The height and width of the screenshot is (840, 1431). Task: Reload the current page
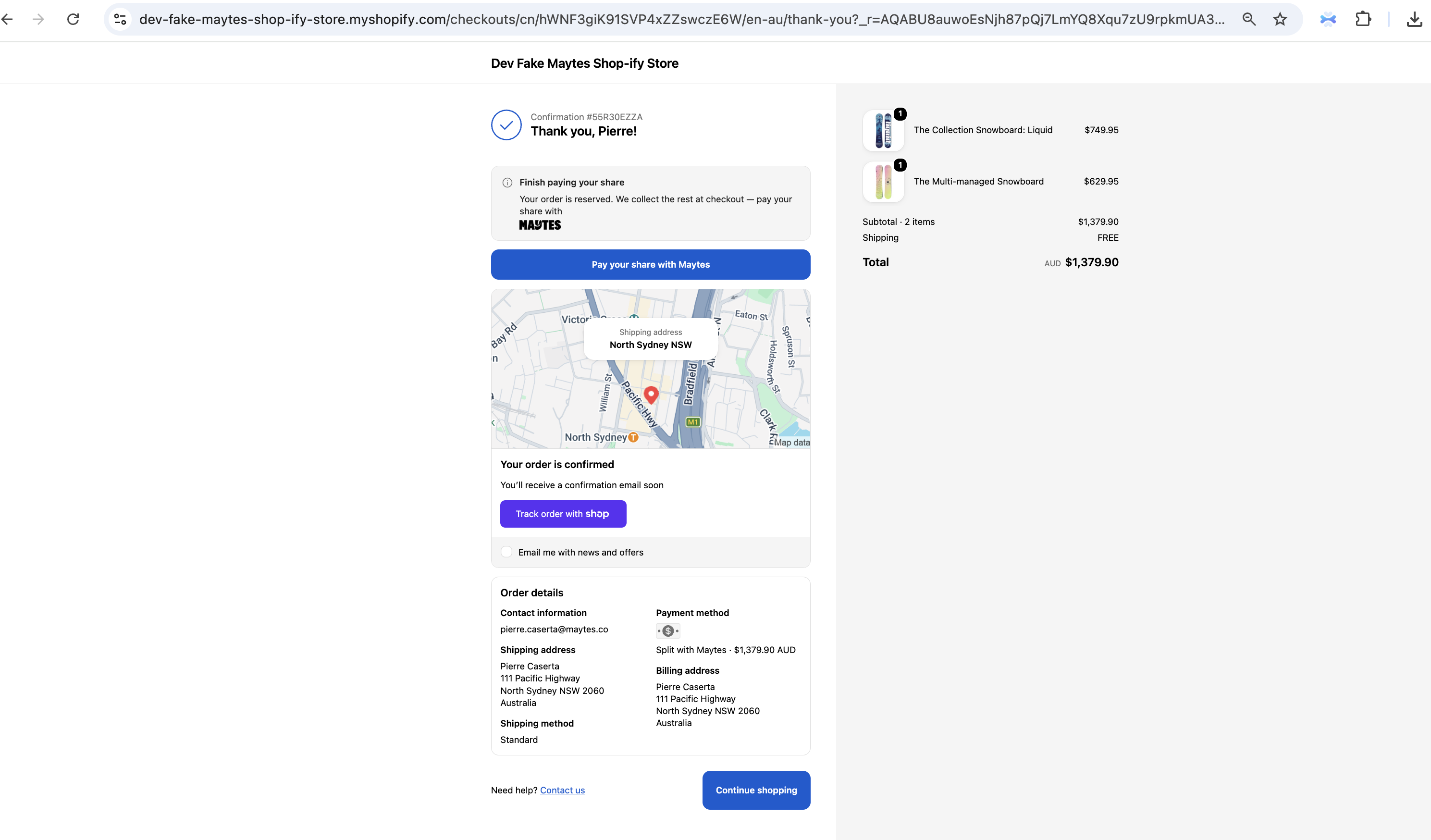coord(73,19)
